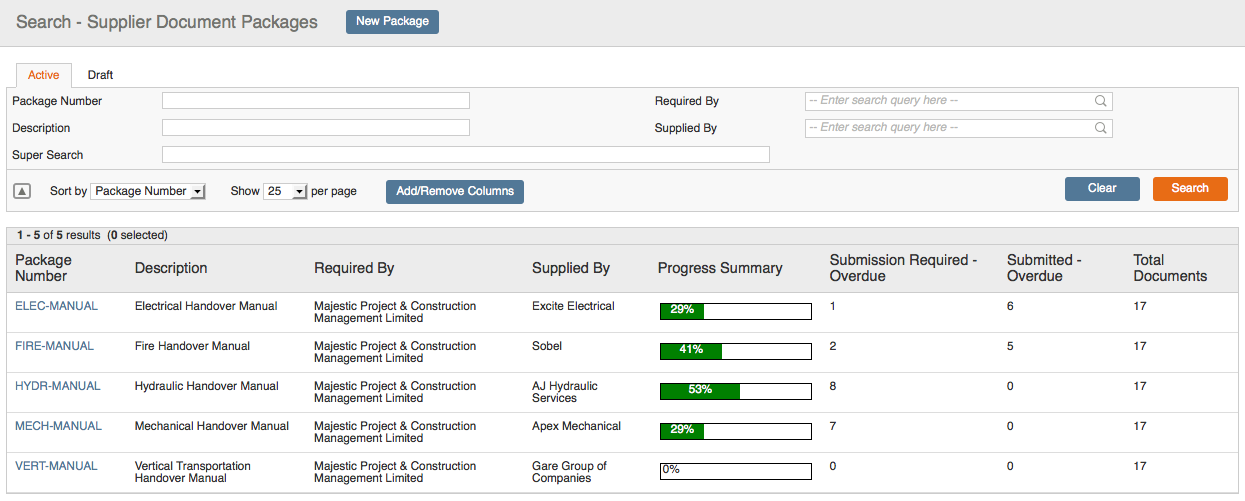Screen dimensions: 1245x501
Task: Collapse search panel with up-arrow icon
Action: pyautogui.click(x=22, y=191)
